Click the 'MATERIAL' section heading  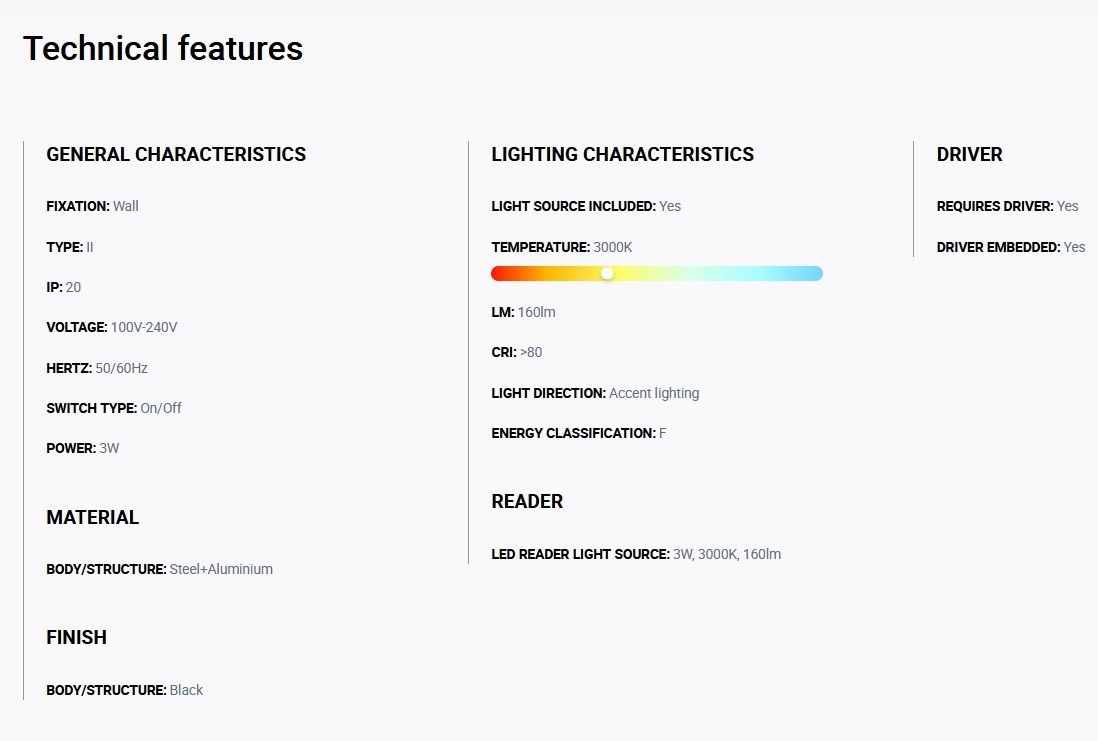coord(92,517)
